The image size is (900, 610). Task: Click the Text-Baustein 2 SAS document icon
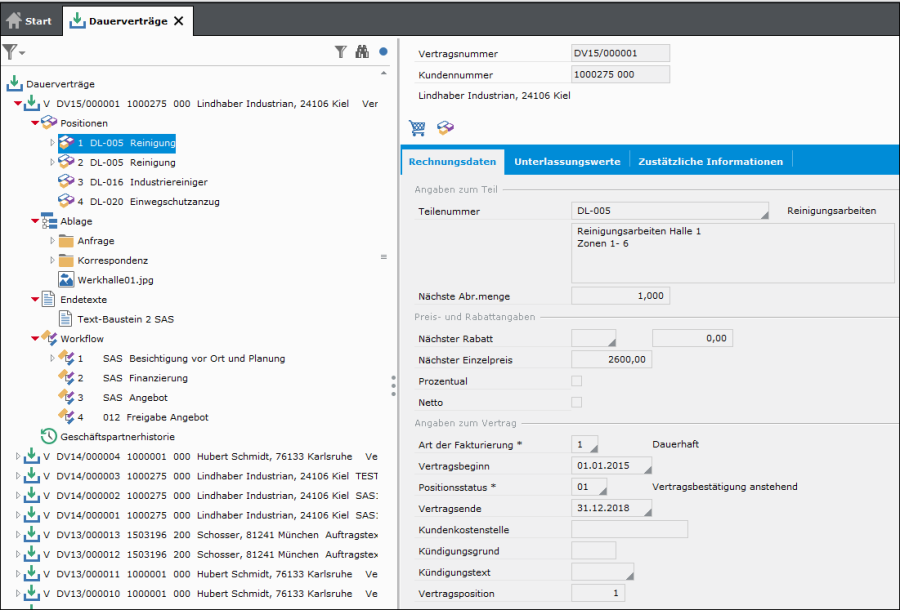[x=65, y=318]
